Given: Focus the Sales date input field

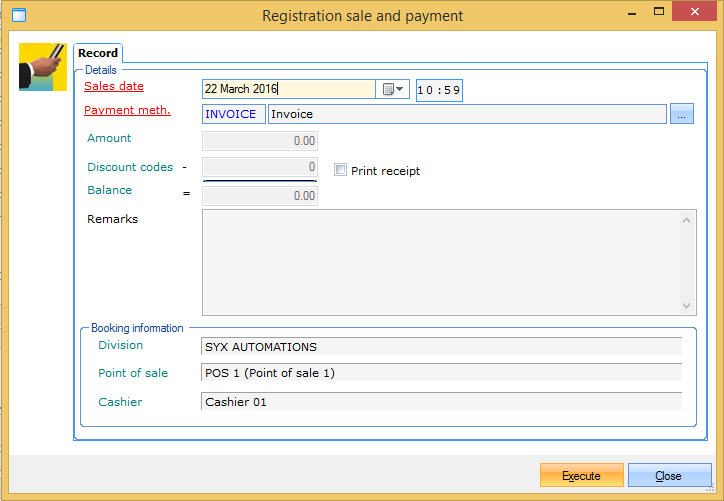Looking at the screenshot, I should click(289, 89).
